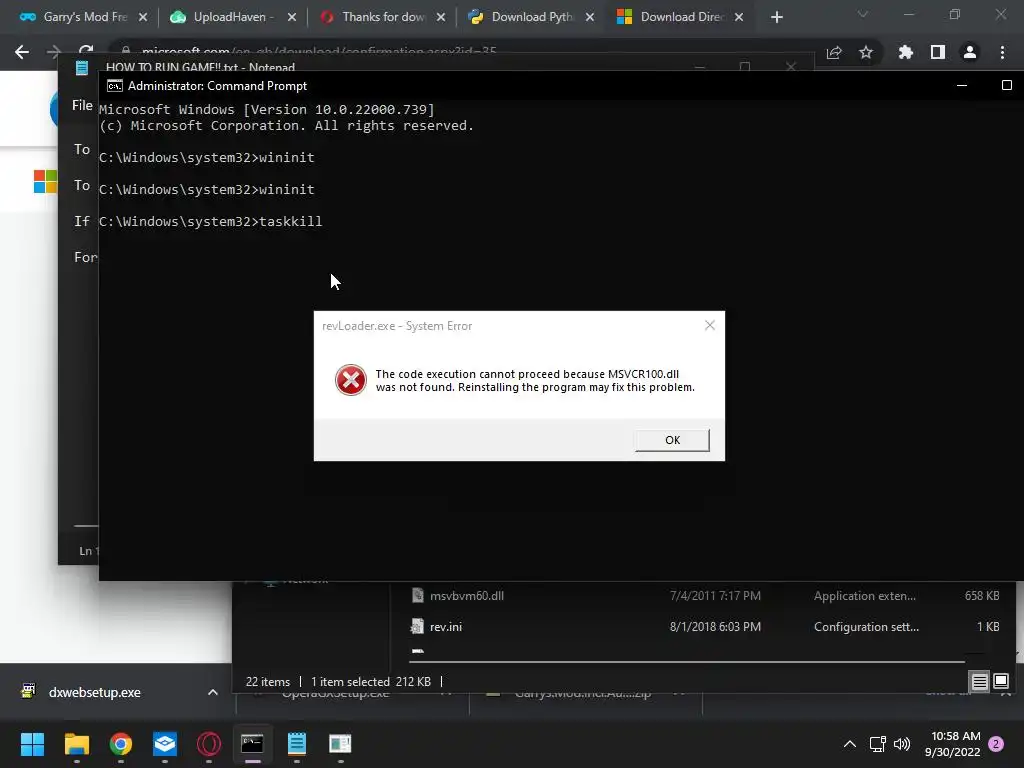The width and height of the screenshot is (1024, 768).
Task: Open the Windows Start menu
Action: pos(32,744)
